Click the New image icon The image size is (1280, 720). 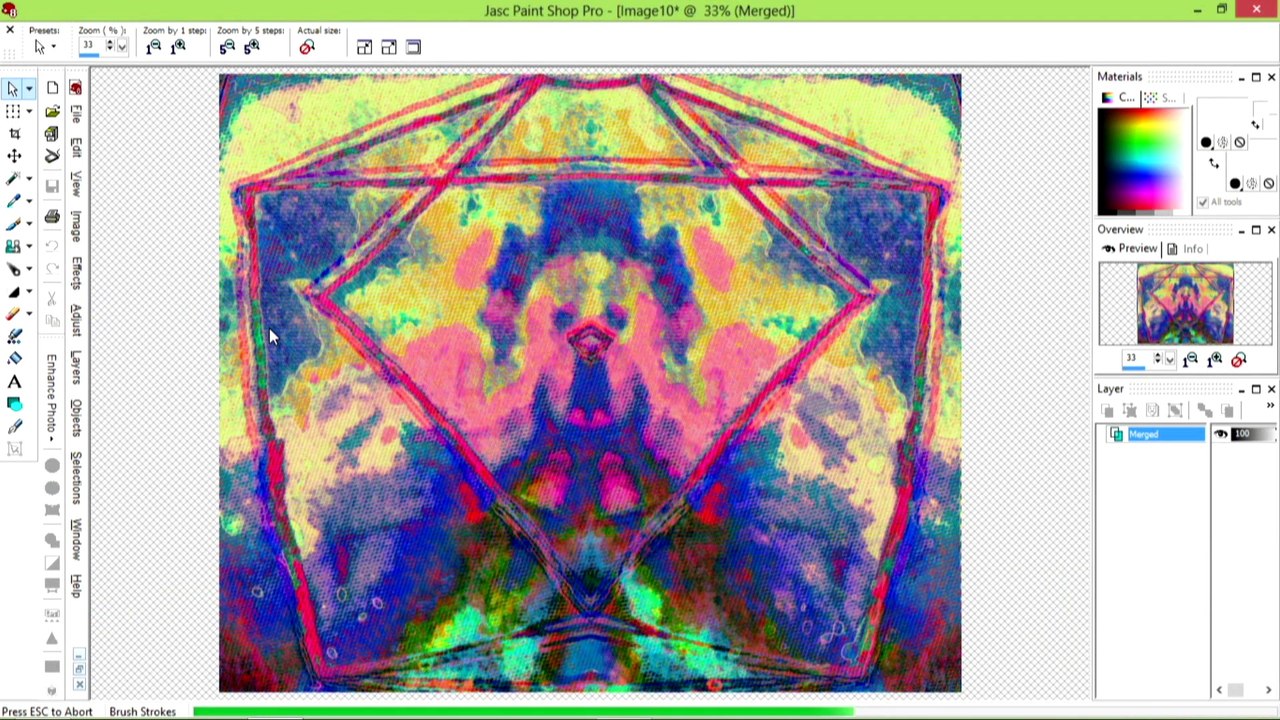(x=52, y=88)
